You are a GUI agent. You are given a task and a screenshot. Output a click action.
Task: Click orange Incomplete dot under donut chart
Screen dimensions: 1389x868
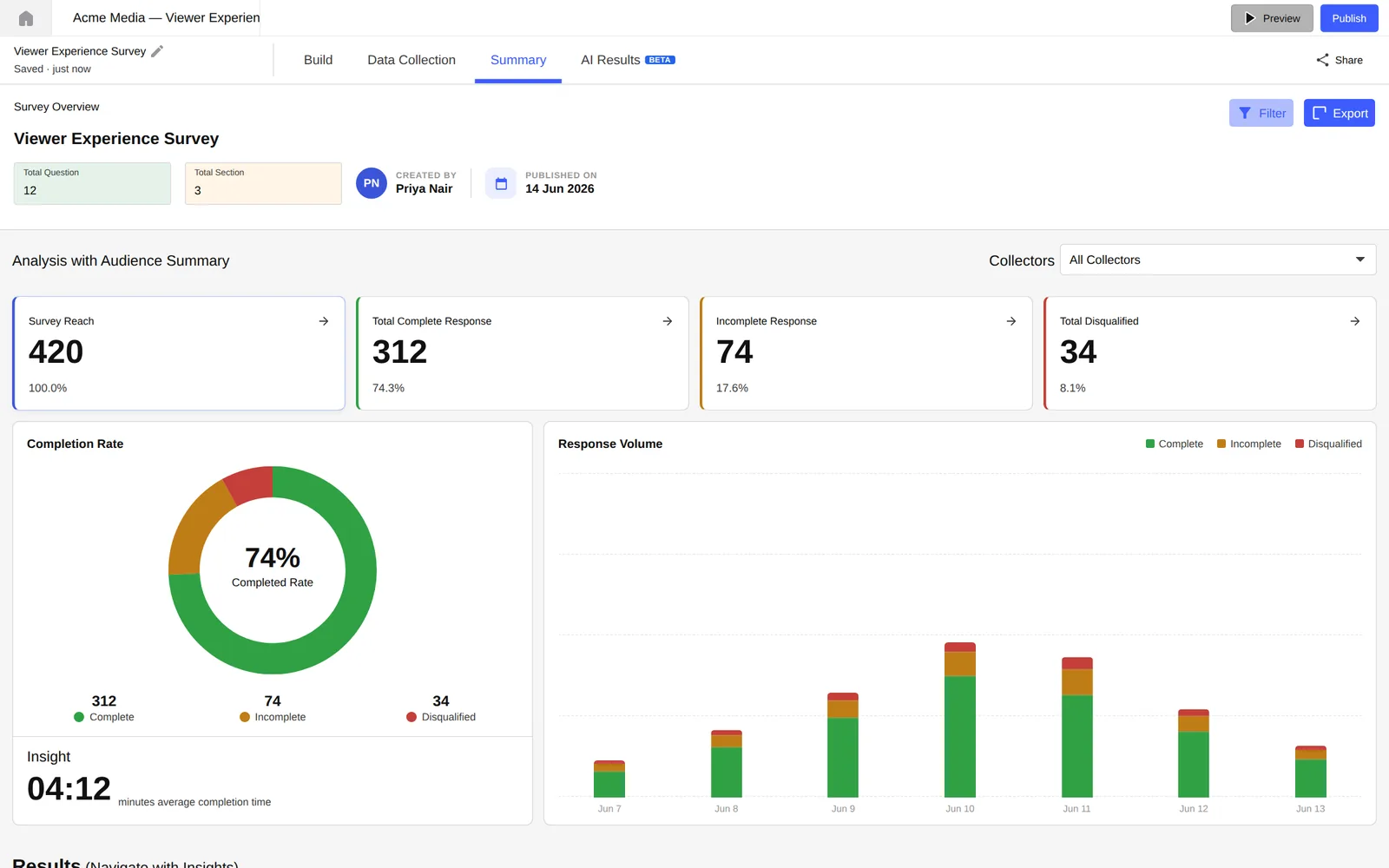[x=245, y=717]
